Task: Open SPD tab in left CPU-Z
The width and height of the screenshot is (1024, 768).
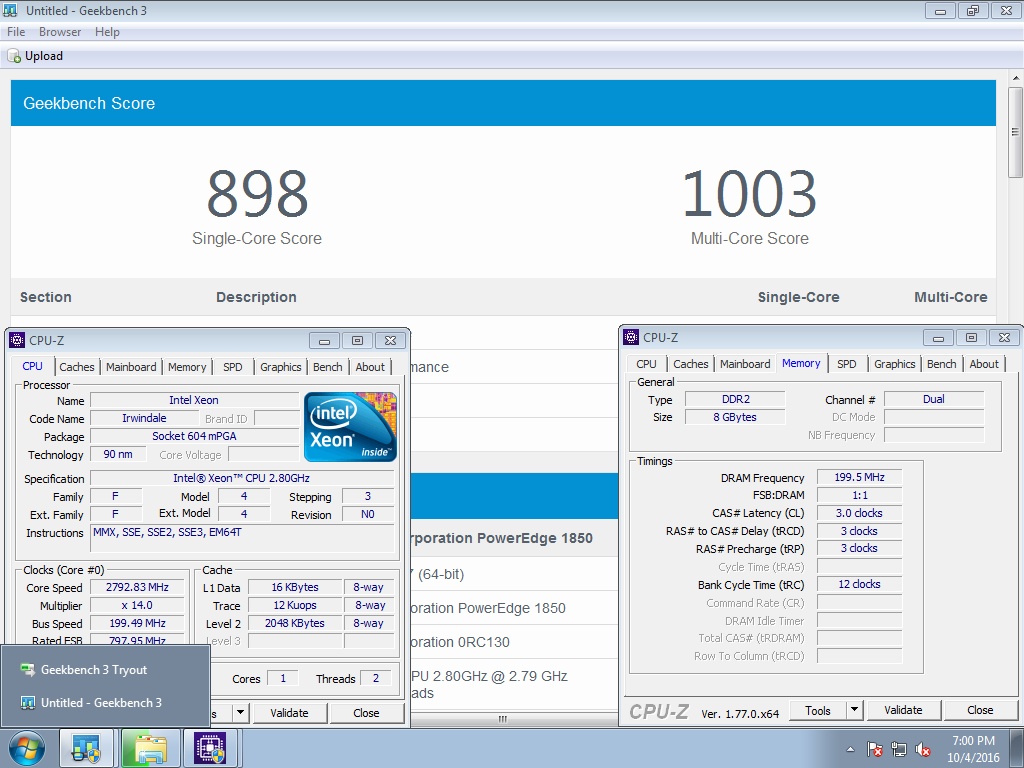Action: pyautogui.click(x=232, y=367)
